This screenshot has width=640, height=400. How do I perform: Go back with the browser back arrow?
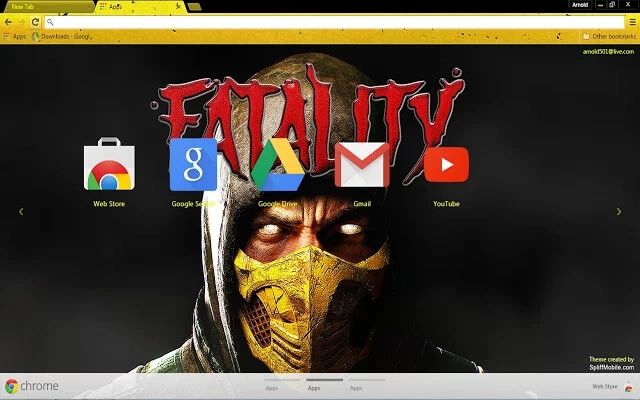pyautogui.click(x=8, y=22)
